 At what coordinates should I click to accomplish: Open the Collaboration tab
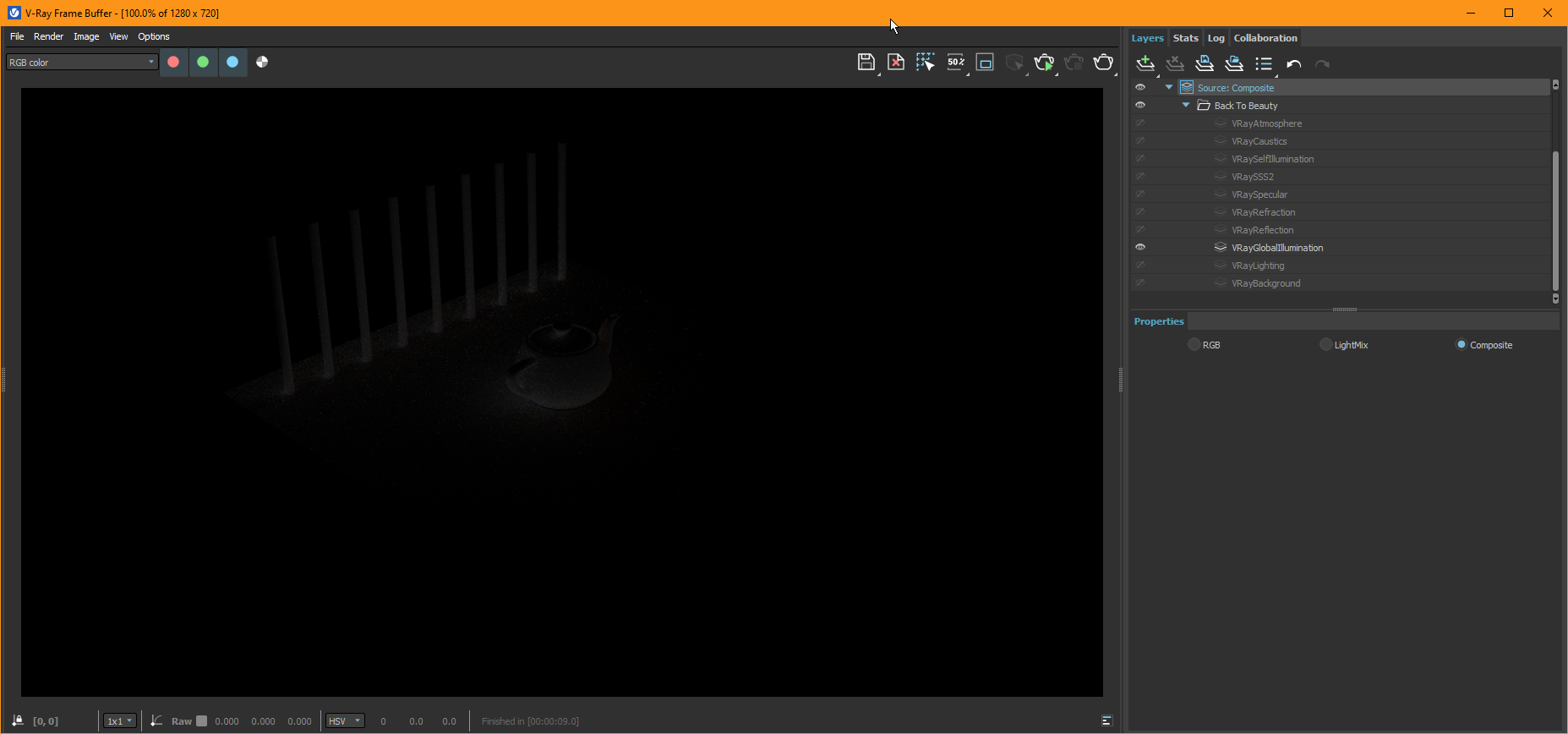coord(1265,37)
